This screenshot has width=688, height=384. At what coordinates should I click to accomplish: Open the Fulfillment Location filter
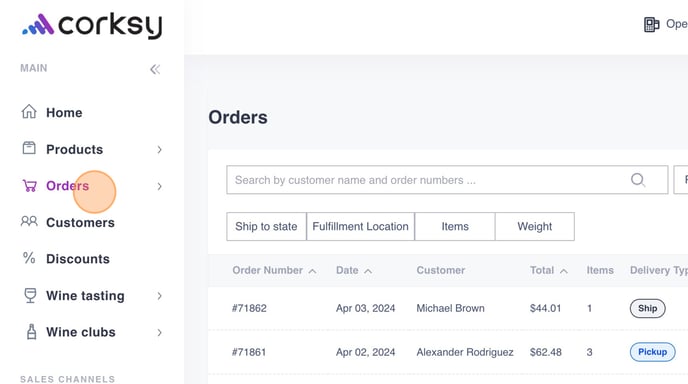(360, 226)
